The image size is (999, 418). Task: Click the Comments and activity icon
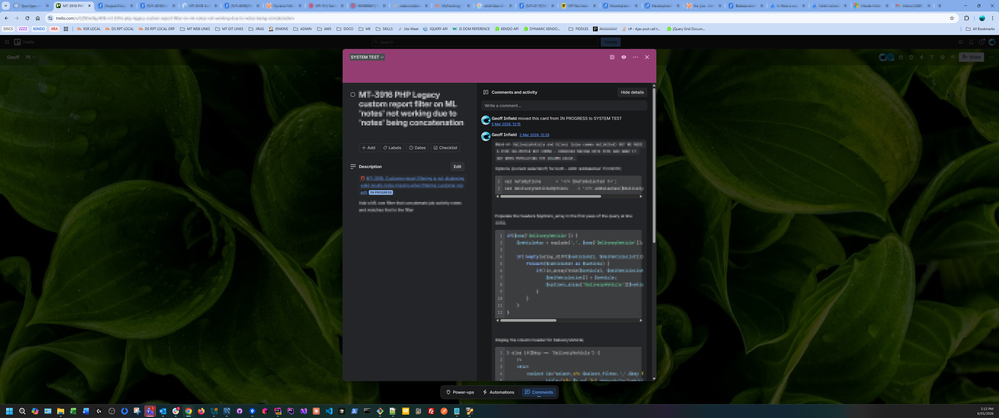(x=485, y=92)
